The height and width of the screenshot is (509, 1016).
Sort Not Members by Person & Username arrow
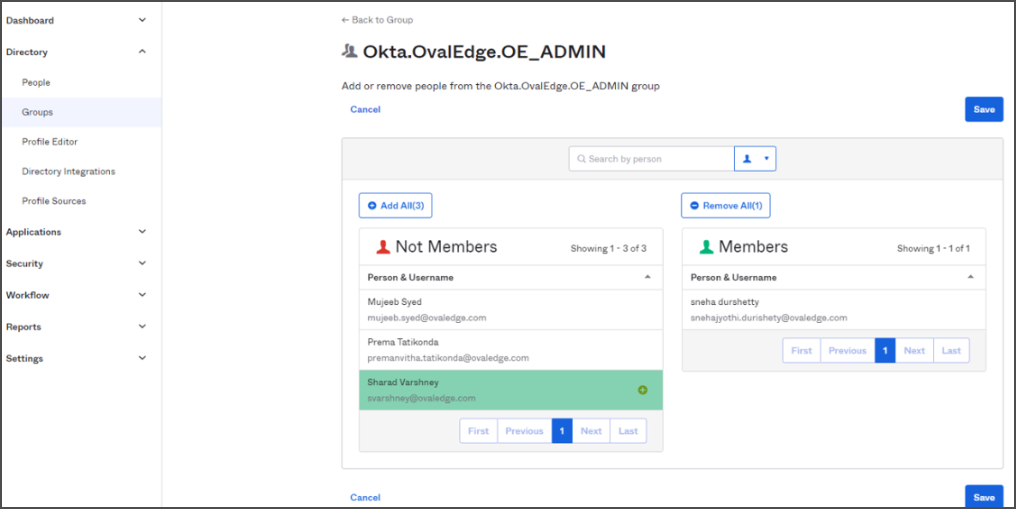pyautogui.click(x=647, y=277)
